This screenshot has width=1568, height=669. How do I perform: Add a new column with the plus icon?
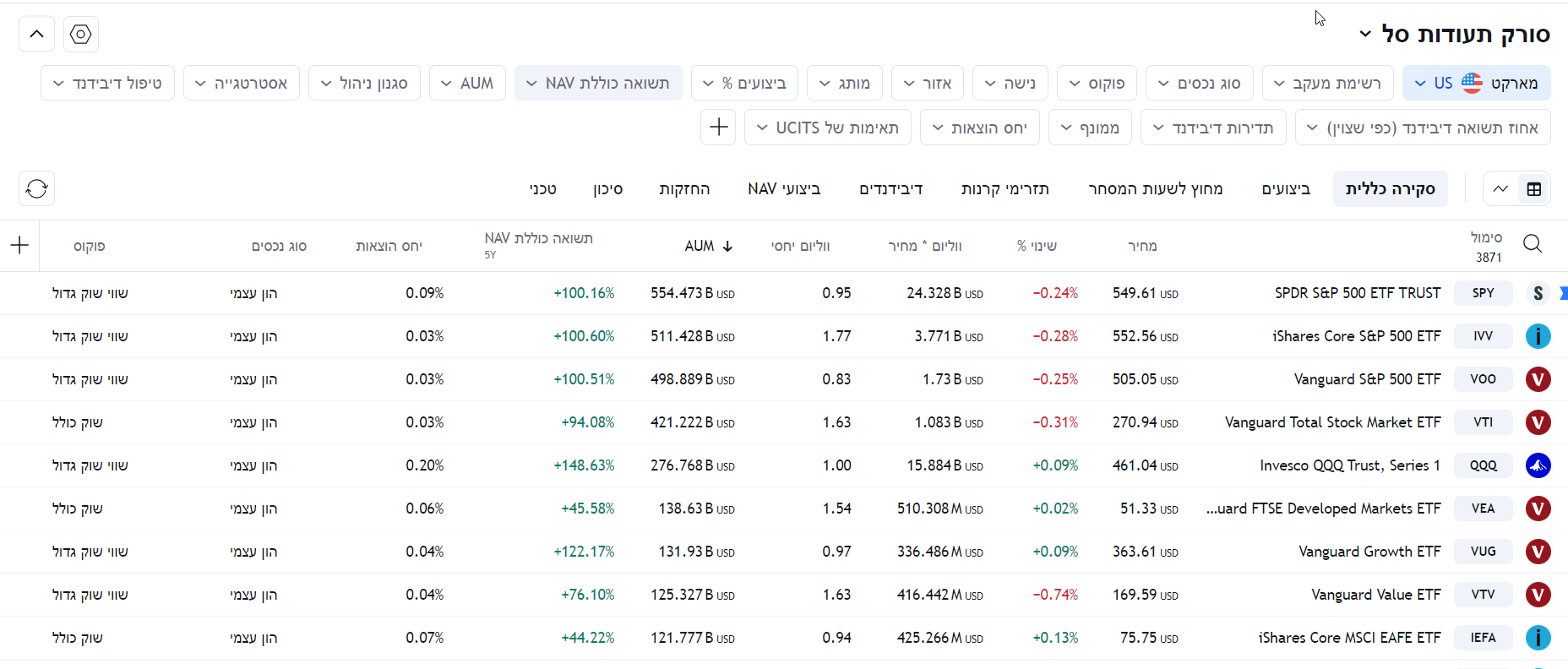tap(19, 246)
